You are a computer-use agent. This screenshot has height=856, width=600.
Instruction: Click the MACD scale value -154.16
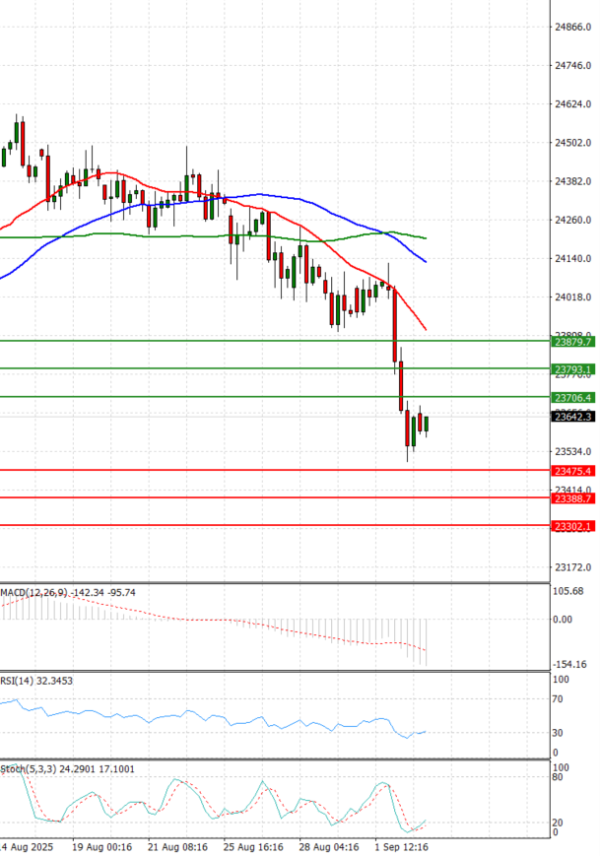569,664
